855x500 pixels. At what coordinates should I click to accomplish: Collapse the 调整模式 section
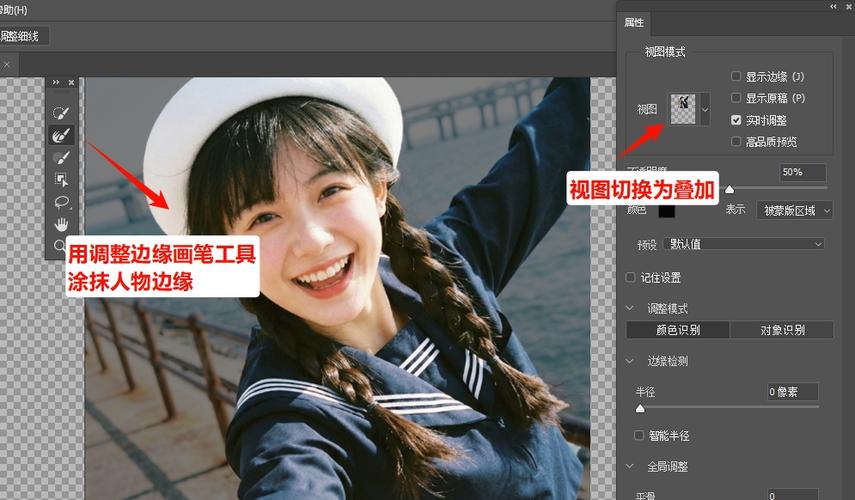point(630,309)
